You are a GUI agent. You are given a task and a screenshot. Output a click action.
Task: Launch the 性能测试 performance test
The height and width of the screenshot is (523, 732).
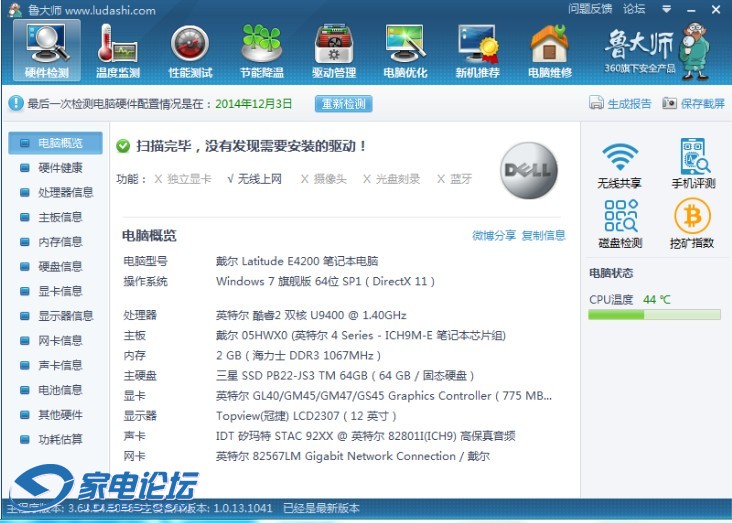point(190,50)
